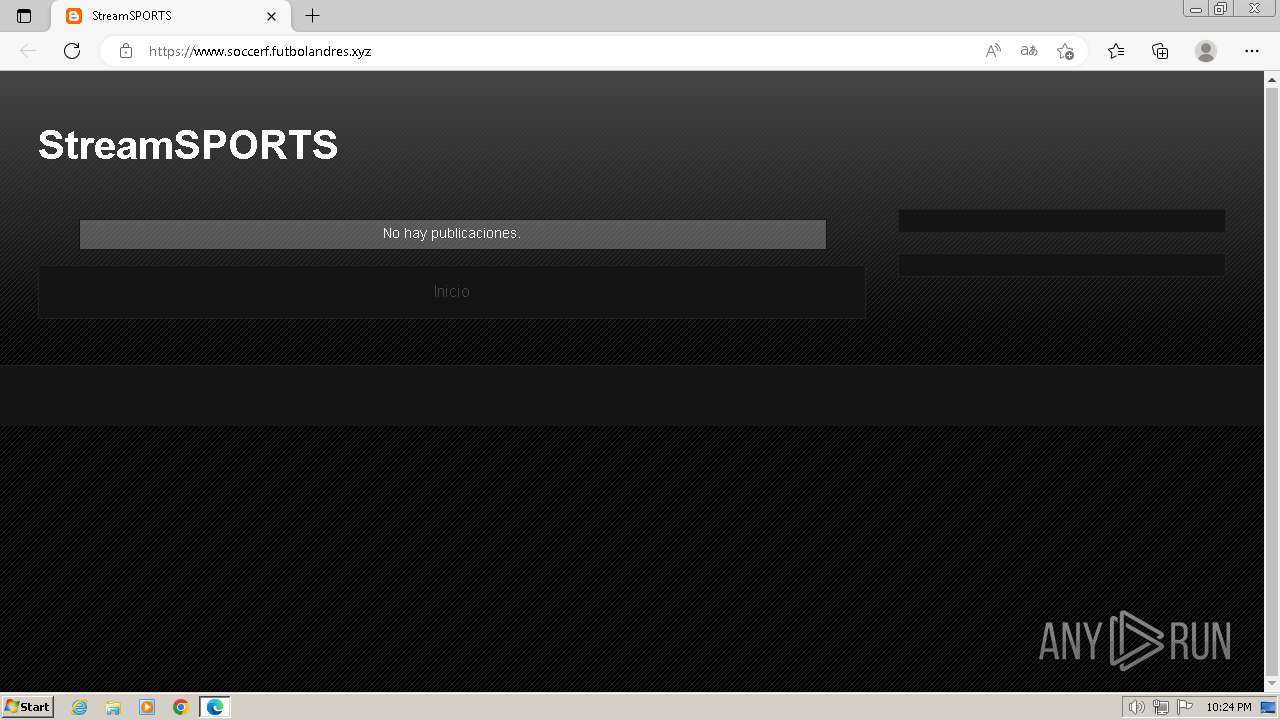Image resolution: width=1280 pixels, height=720 pixels.
Task: Switch to Microsoft Edge taskbar button
Action: point(215,707)
